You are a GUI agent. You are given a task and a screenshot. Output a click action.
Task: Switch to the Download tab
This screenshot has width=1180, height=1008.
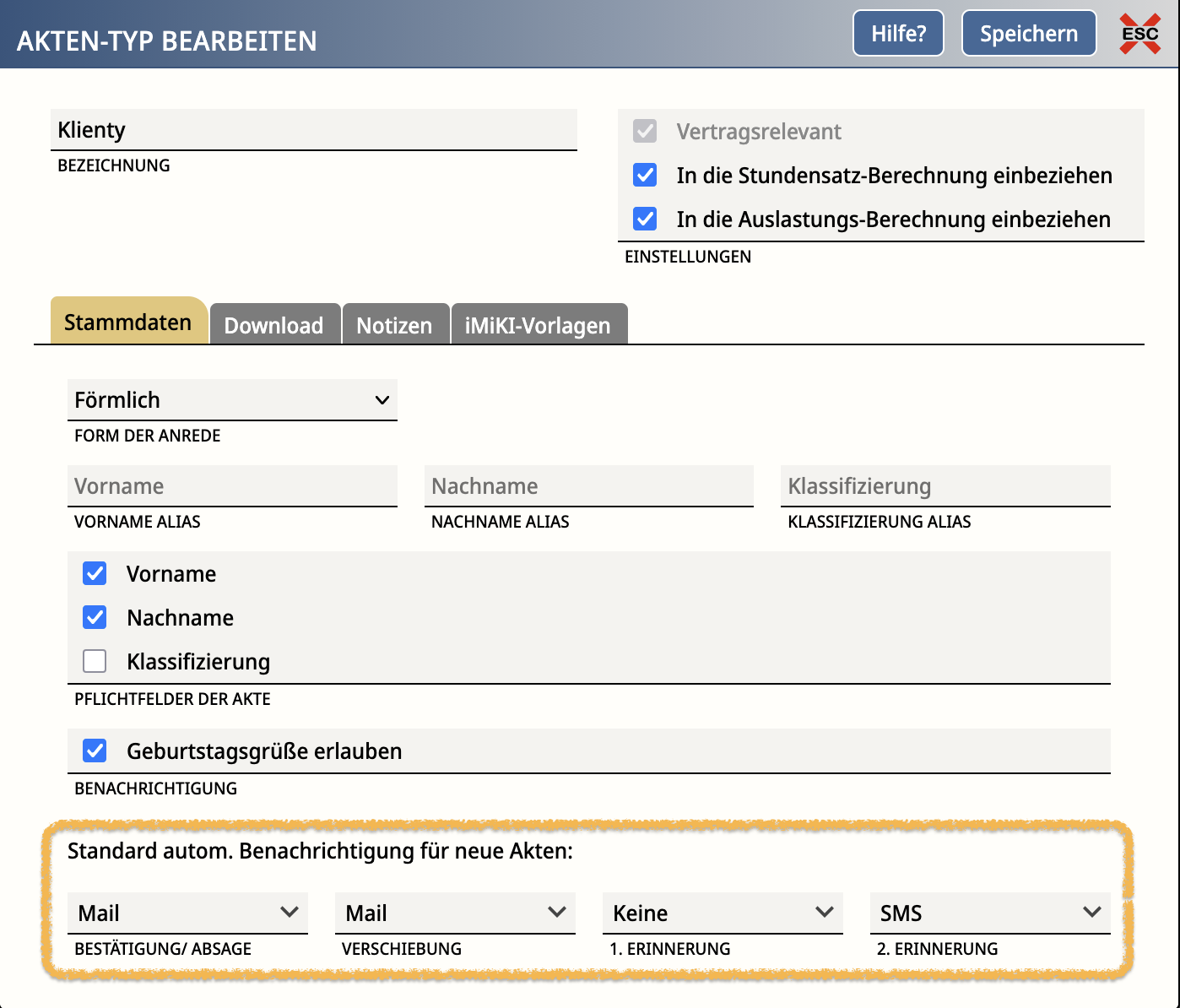coord(274,325)
